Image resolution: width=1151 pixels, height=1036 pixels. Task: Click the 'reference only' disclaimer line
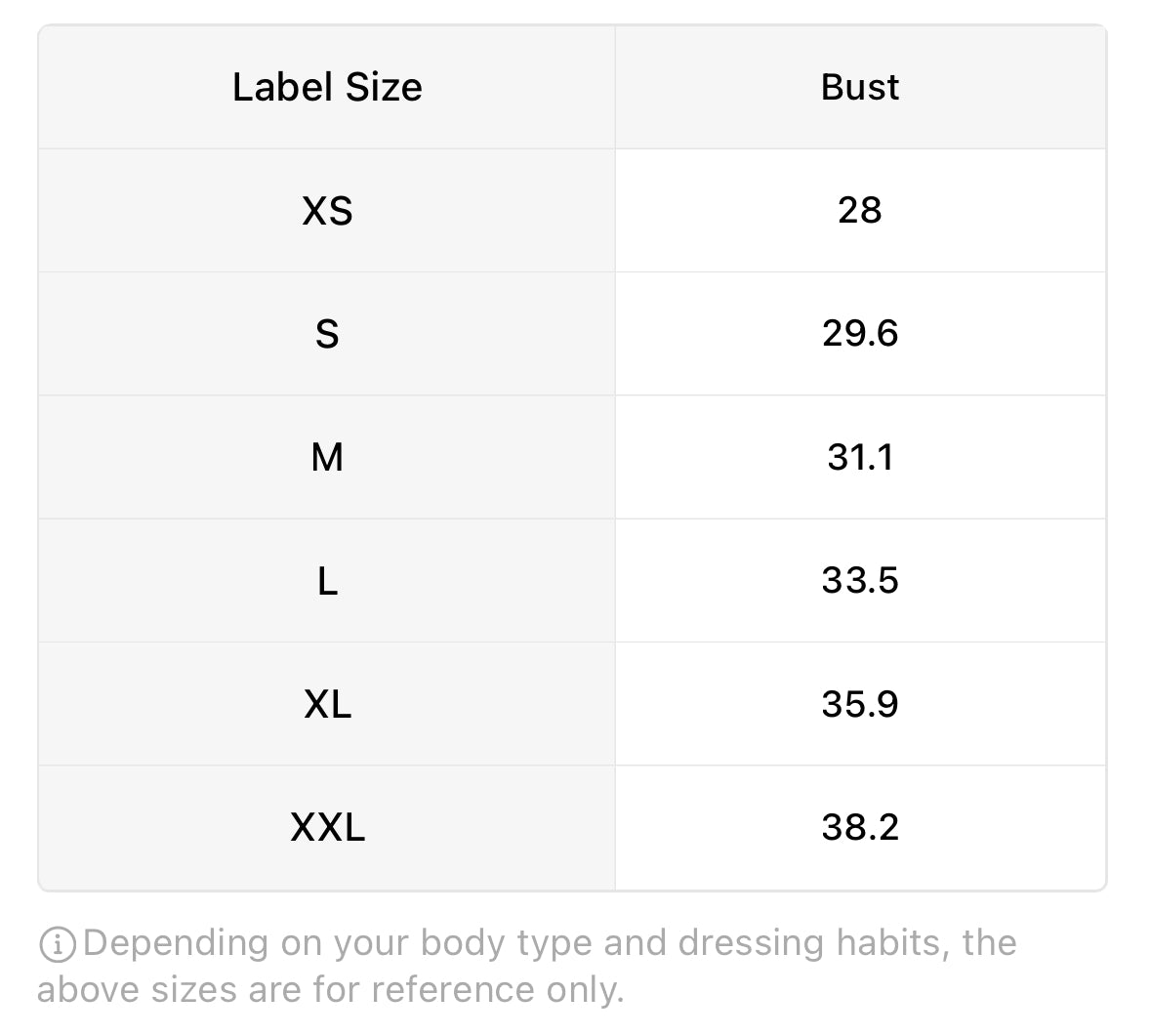[x=330, y=990]
